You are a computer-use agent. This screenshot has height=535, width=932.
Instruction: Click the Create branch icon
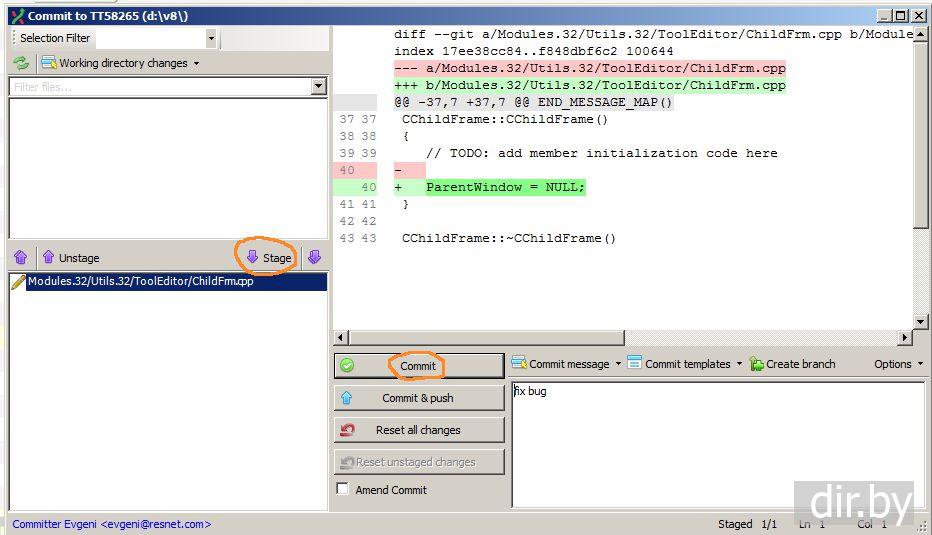pyautogui.click(x=757, y=364)
